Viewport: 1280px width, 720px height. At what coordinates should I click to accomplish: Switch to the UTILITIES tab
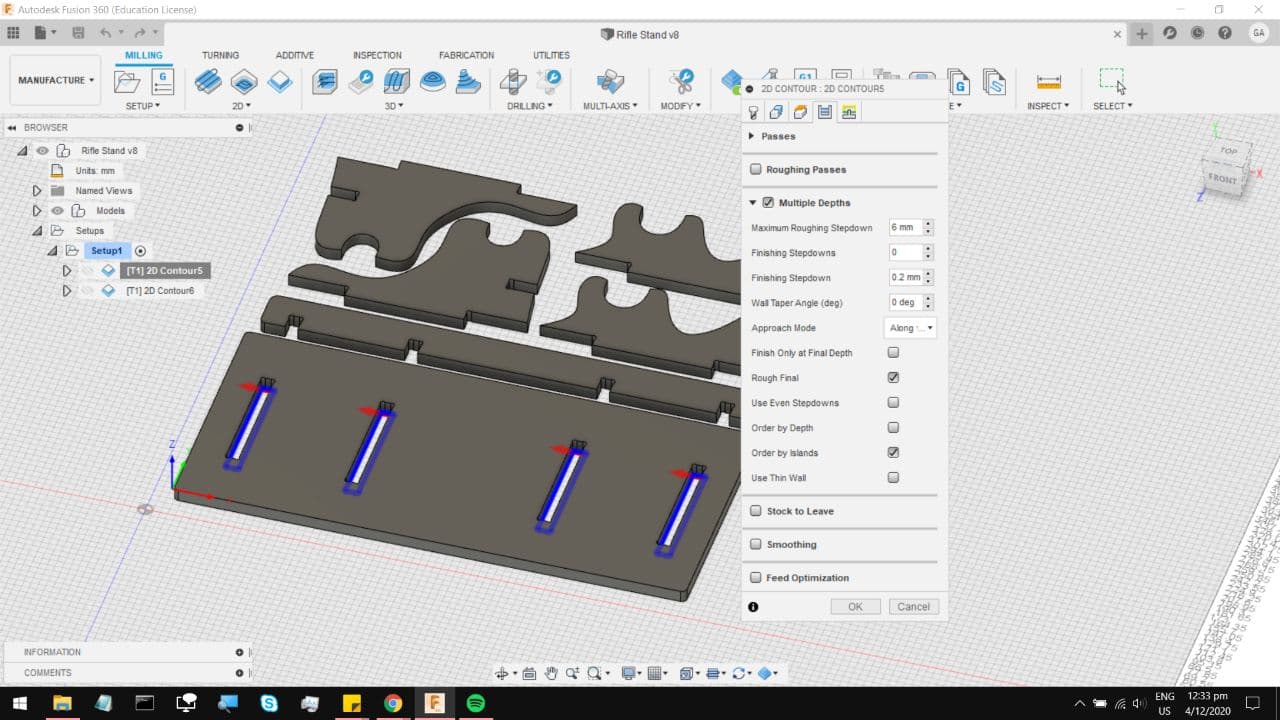(551, 55)
